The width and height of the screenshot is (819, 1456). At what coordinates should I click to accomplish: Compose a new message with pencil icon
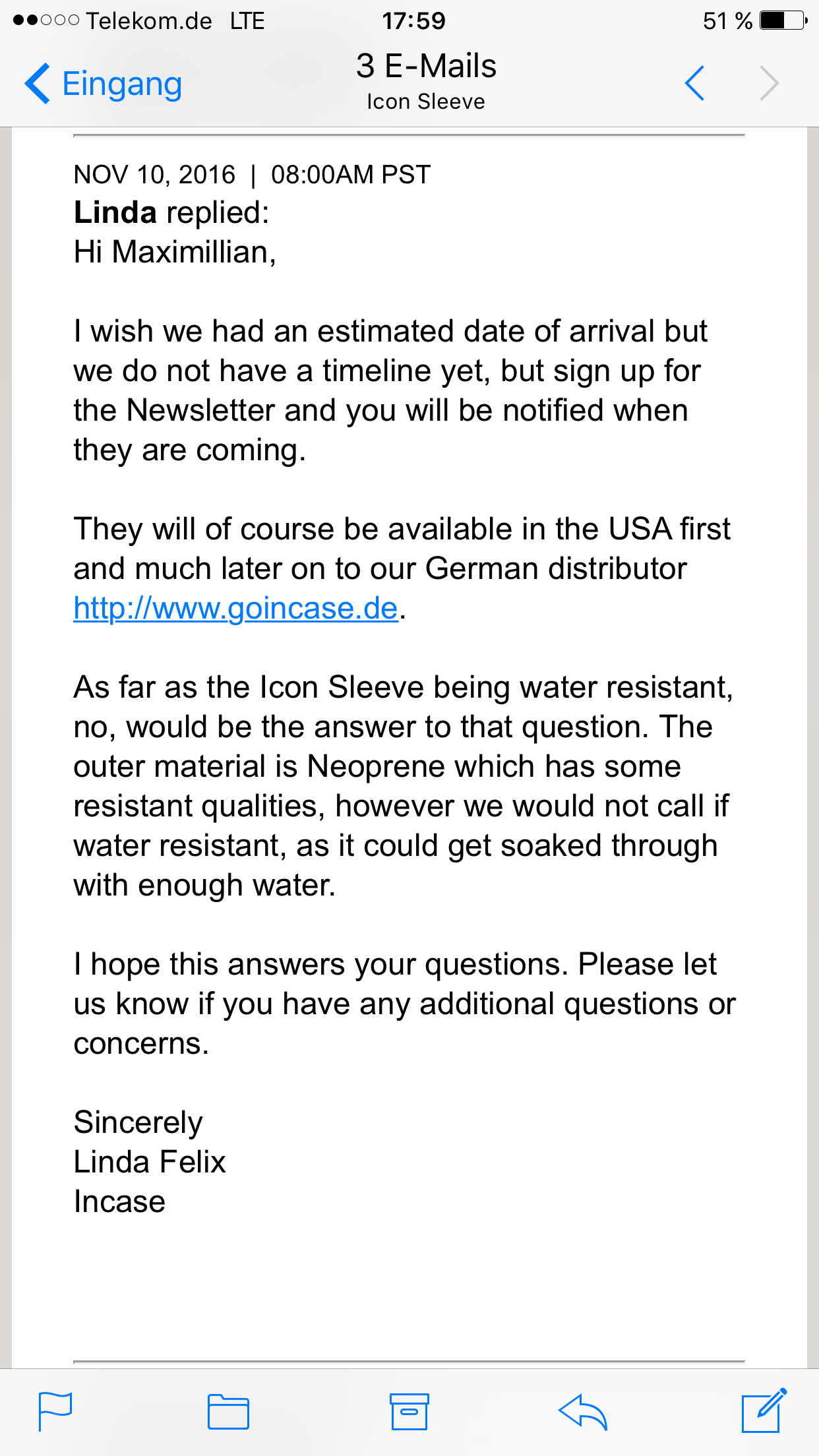click(764, 1410)
